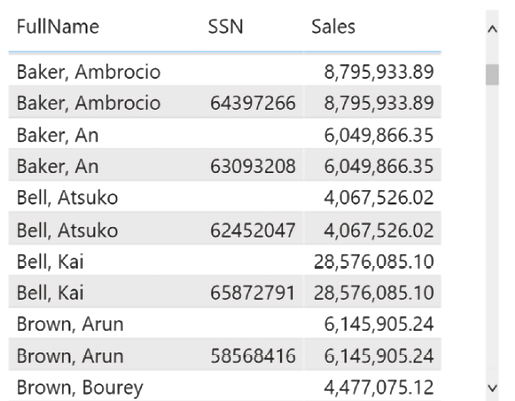The width and height of the screenshot is (515, 401).
Task: Select SSN value 64397266
Action: point(253,103)
